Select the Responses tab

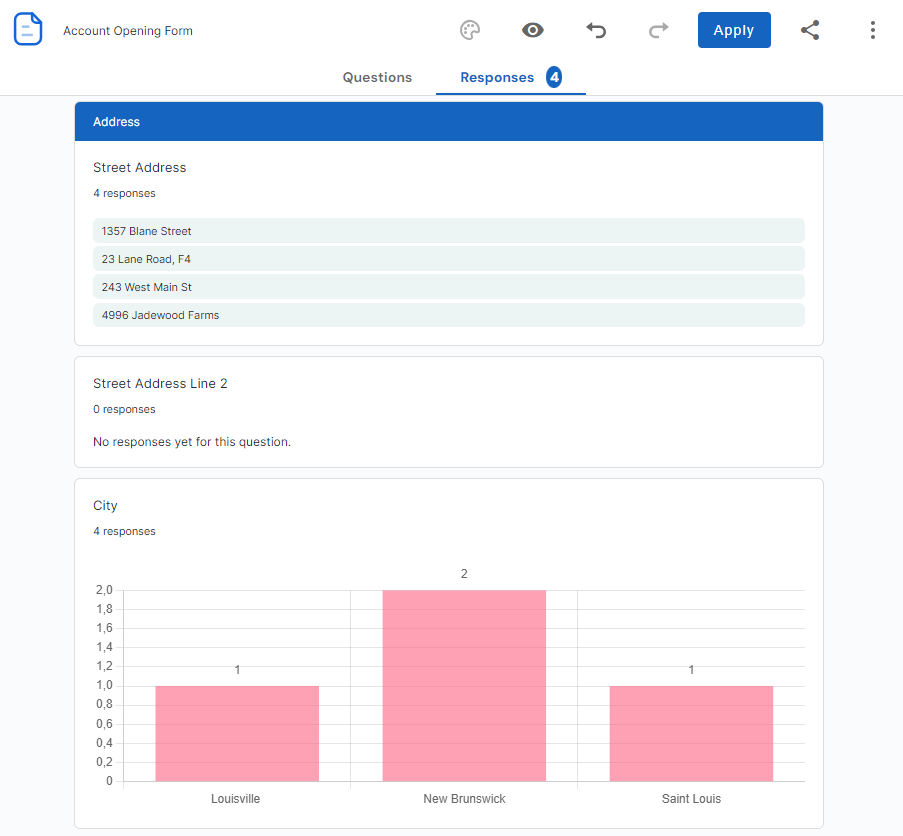[x=497, y=77]
